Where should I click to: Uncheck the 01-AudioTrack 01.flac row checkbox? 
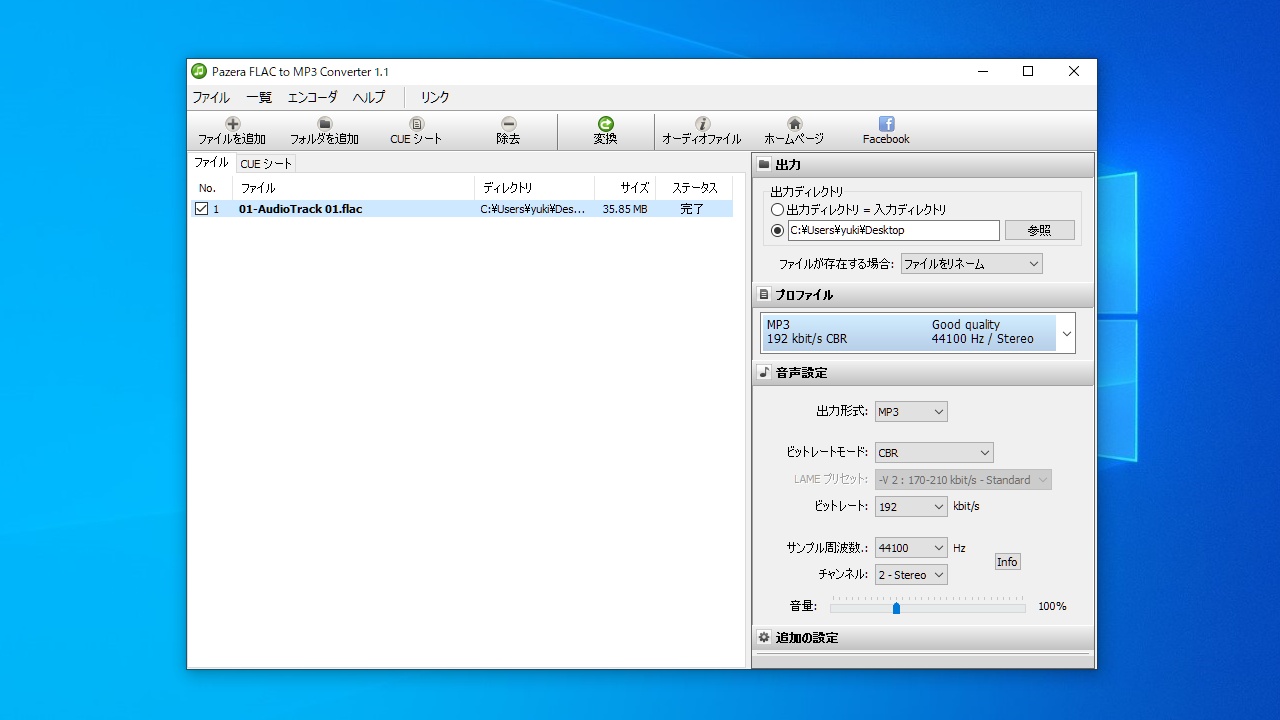click(x=201, y=209)
